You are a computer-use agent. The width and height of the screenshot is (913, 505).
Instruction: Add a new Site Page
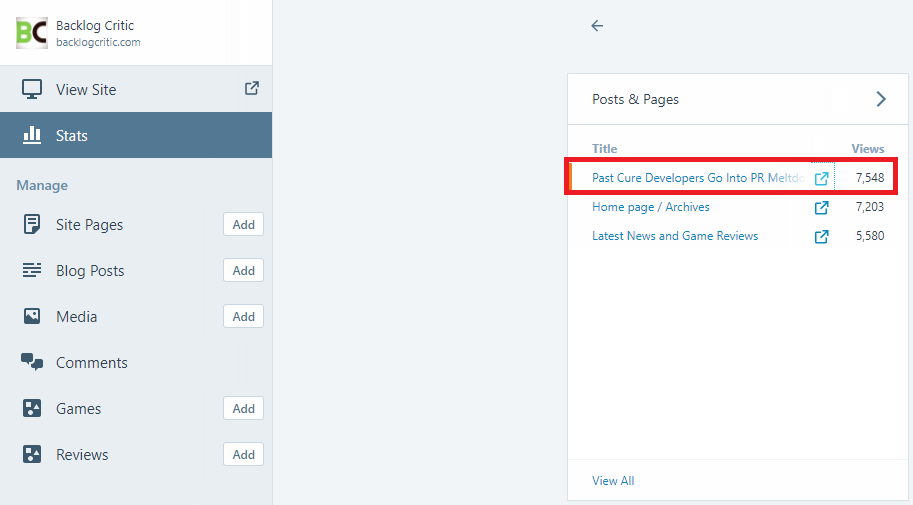click(x=243, y=224)
